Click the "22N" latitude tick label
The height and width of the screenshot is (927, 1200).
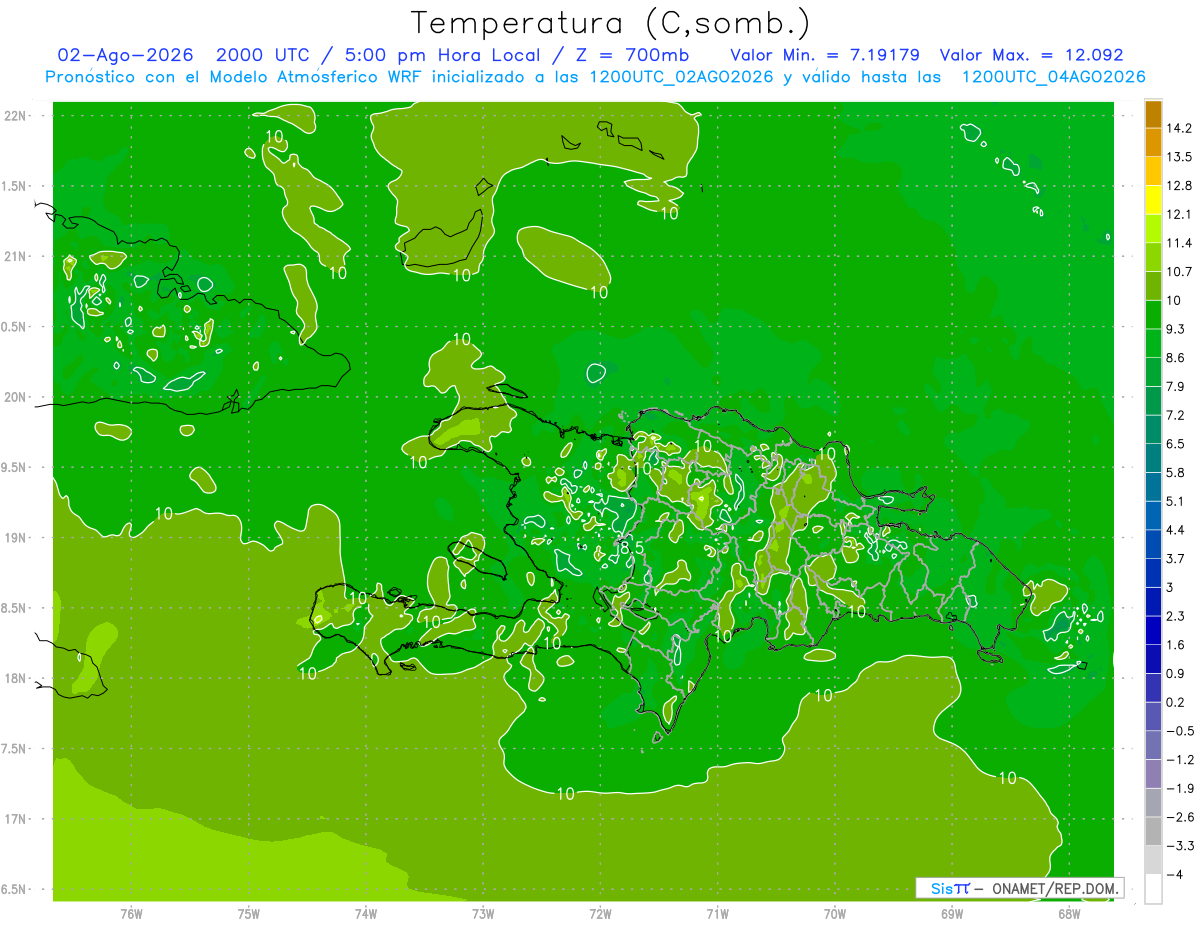click(15, 115)
